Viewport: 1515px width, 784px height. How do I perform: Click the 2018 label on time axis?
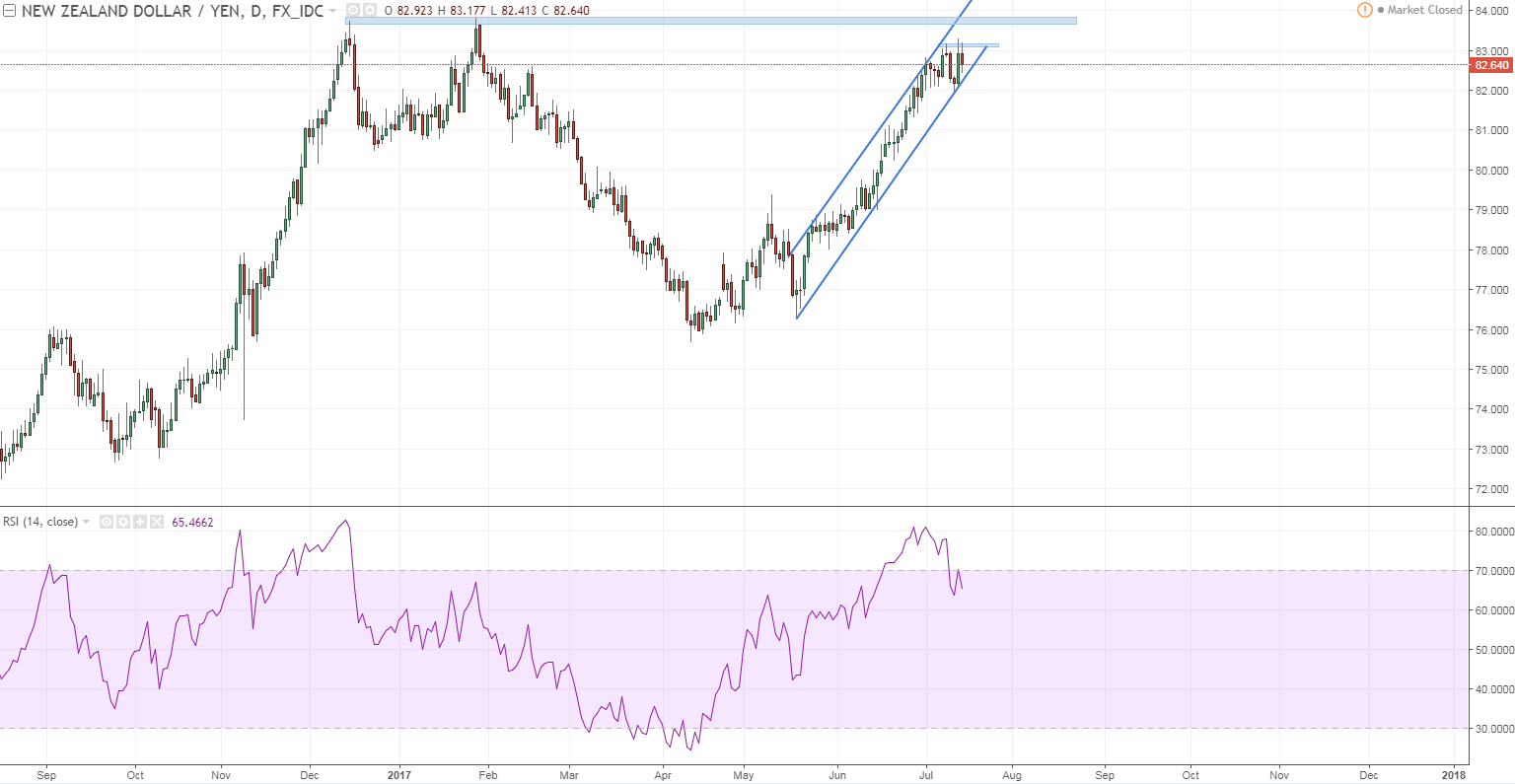(x=1453, y=775)
